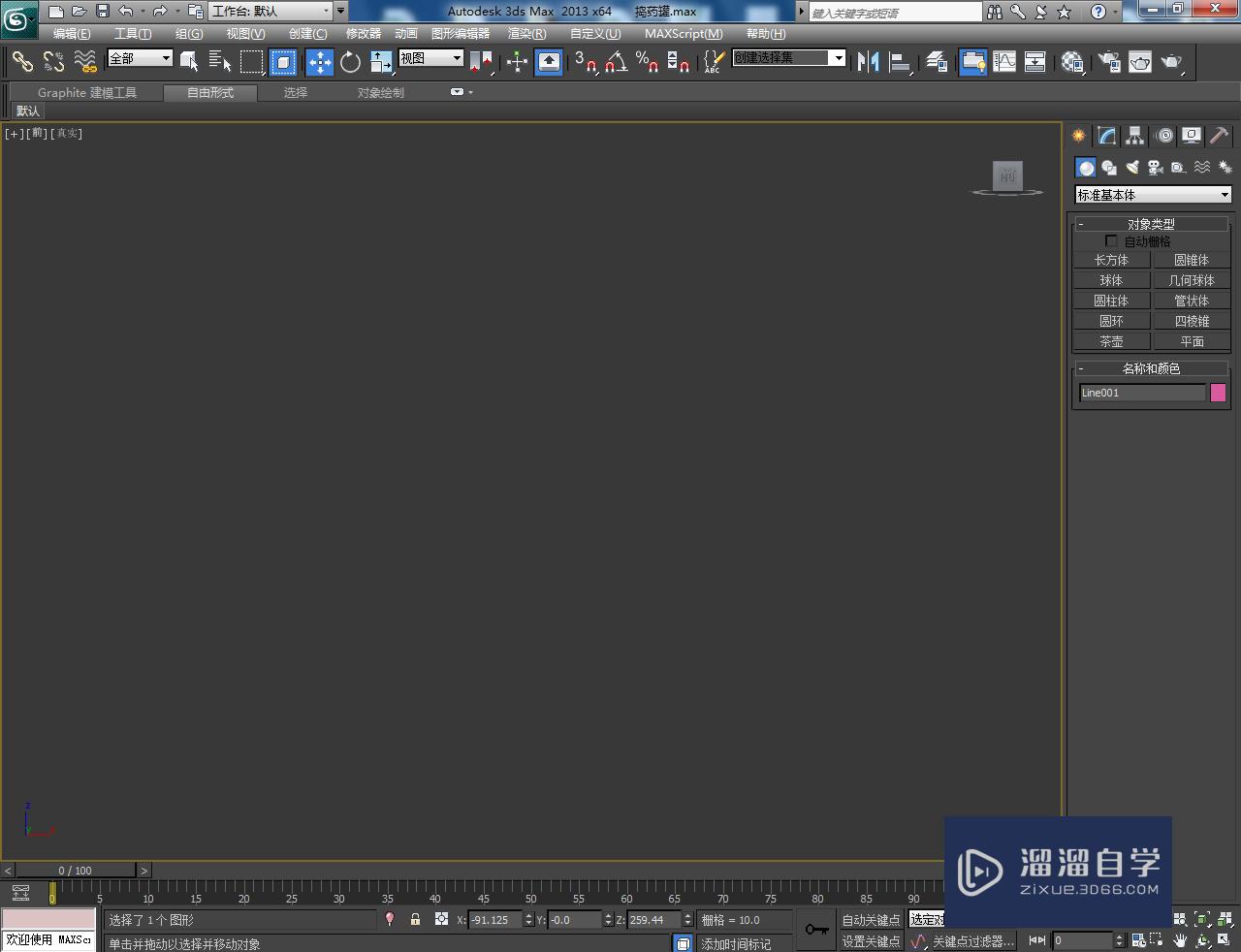Open the reference coordinate system dropdown 视图
Image resolution: width=1241 pixels, height=952 pixels.
coord(431,58)
